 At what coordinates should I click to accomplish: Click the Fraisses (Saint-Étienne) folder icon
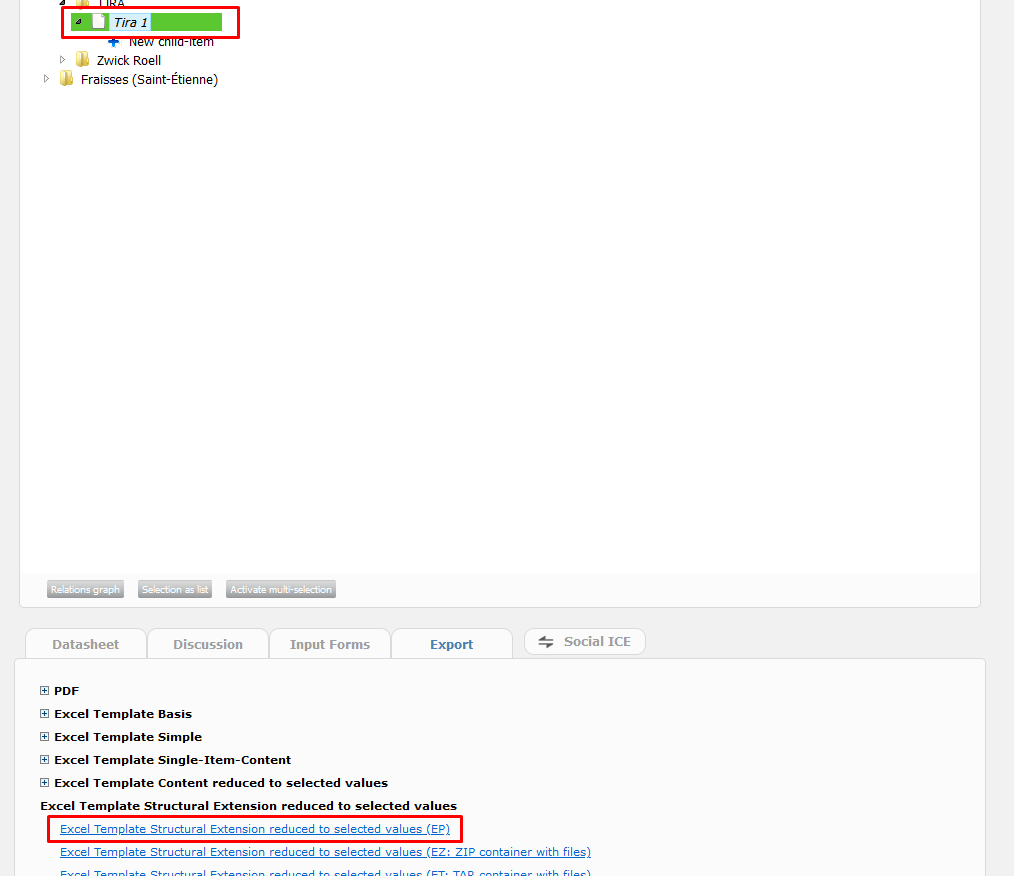(67, 79)
